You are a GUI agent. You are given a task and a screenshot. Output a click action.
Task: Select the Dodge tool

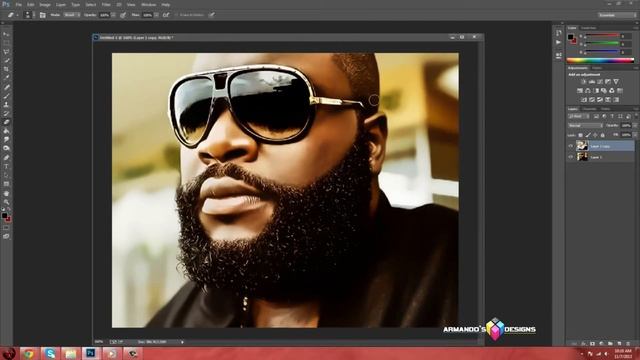[6, 148]
